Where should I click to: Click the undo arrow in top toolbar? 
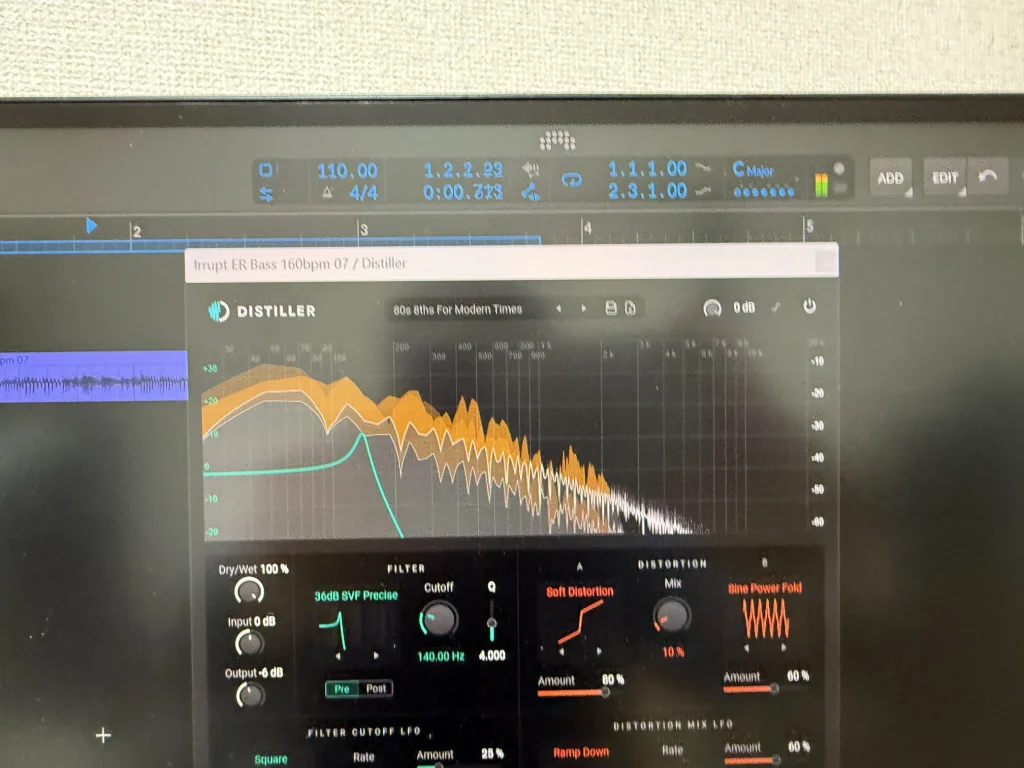988,178
